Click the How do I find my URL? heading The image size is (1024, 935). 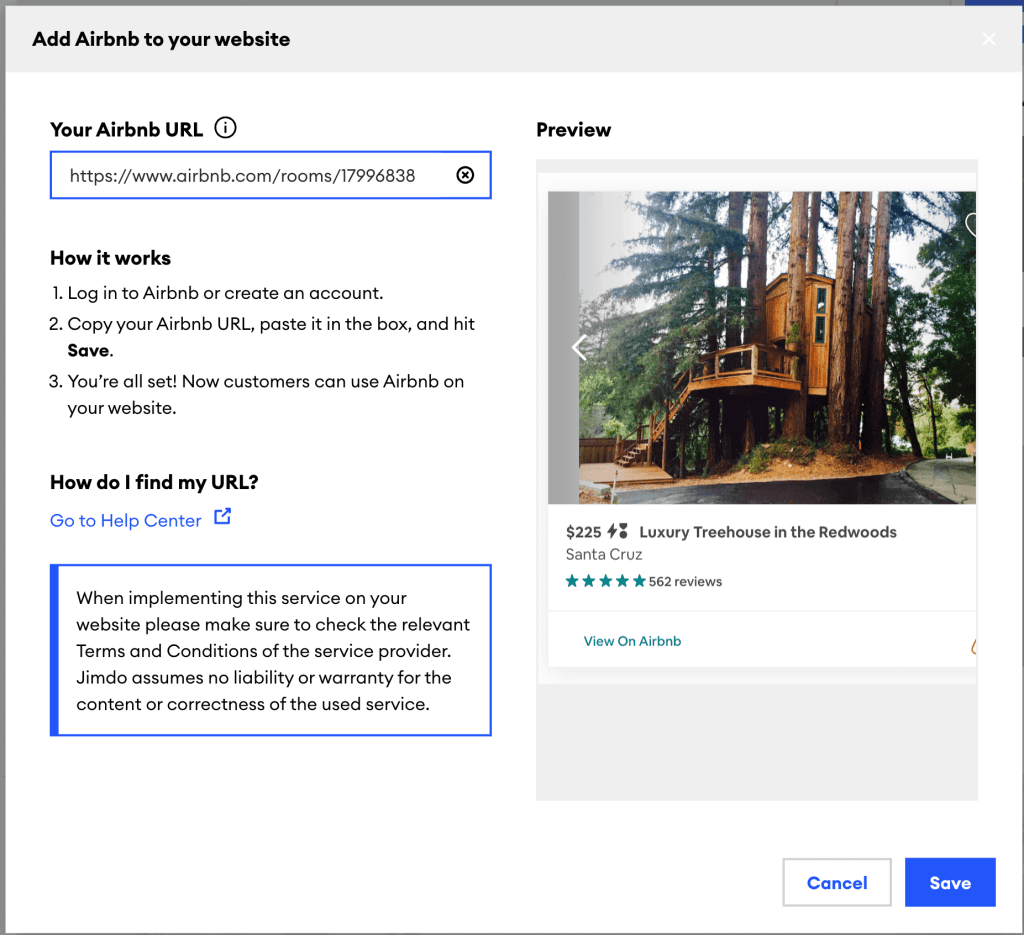click(x=154, y=483)
